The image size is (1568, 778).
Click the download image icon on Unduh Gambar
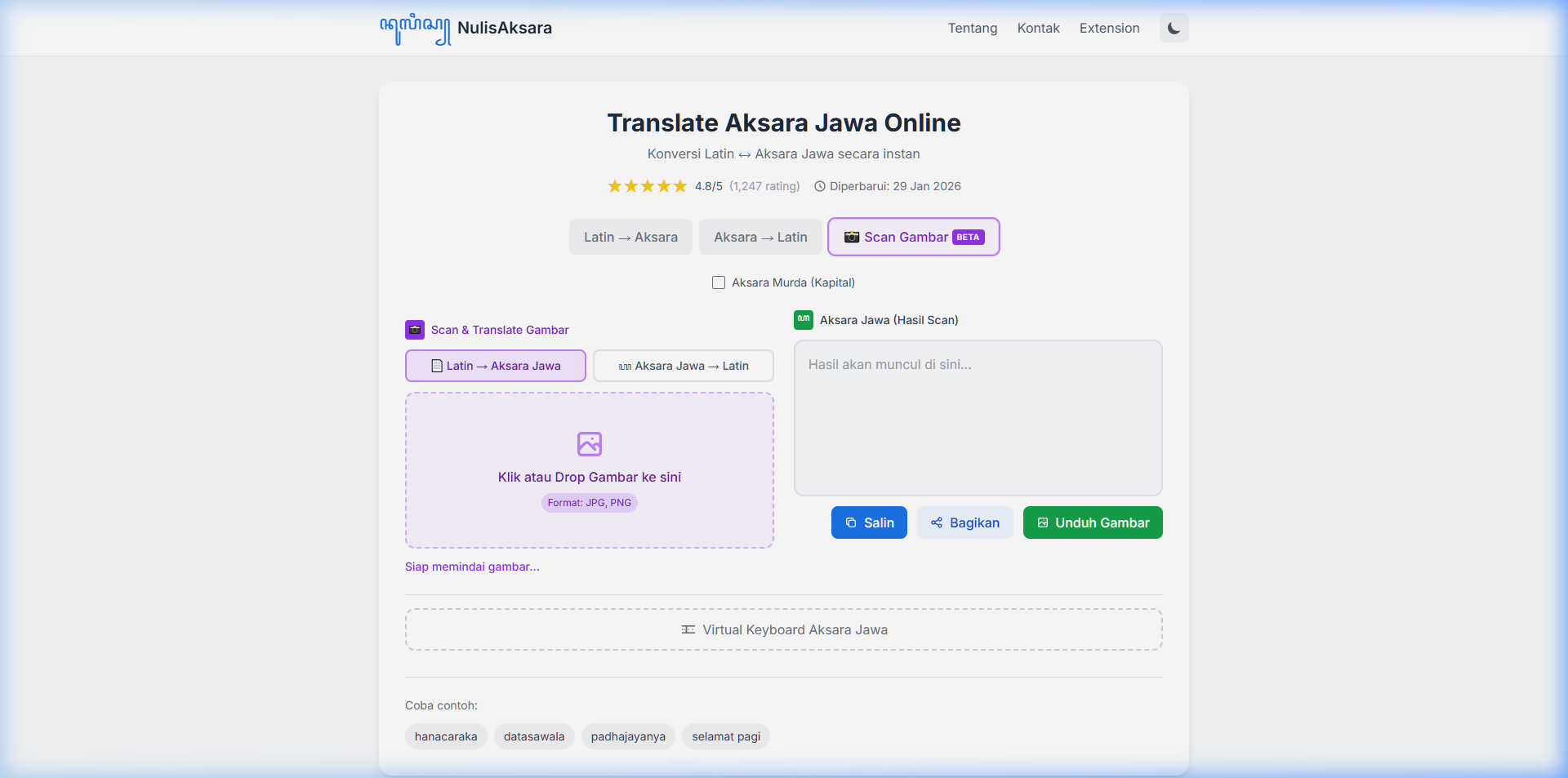click(x=1042, y=522)
